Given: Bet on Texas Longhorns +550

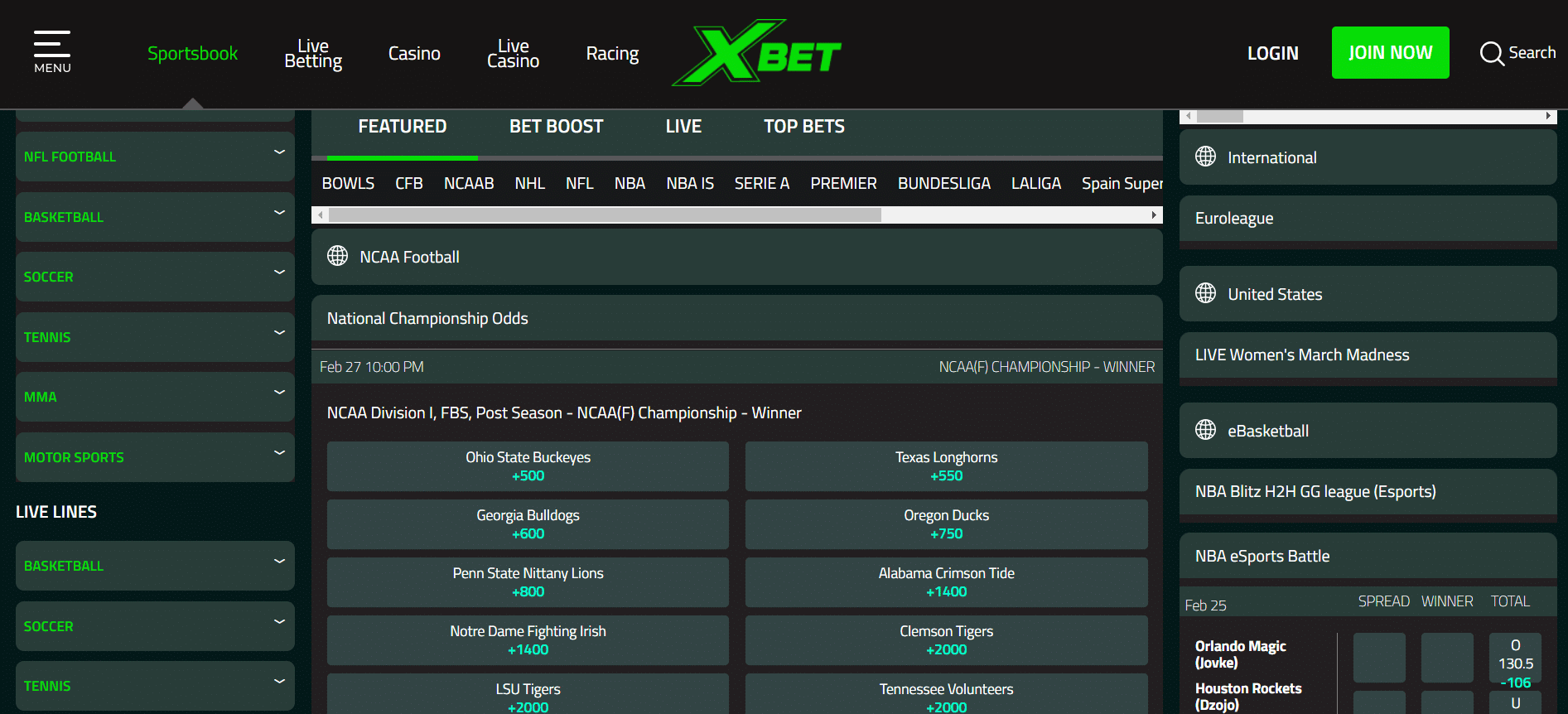Looking at the screenshot, I should pos(947,466).
